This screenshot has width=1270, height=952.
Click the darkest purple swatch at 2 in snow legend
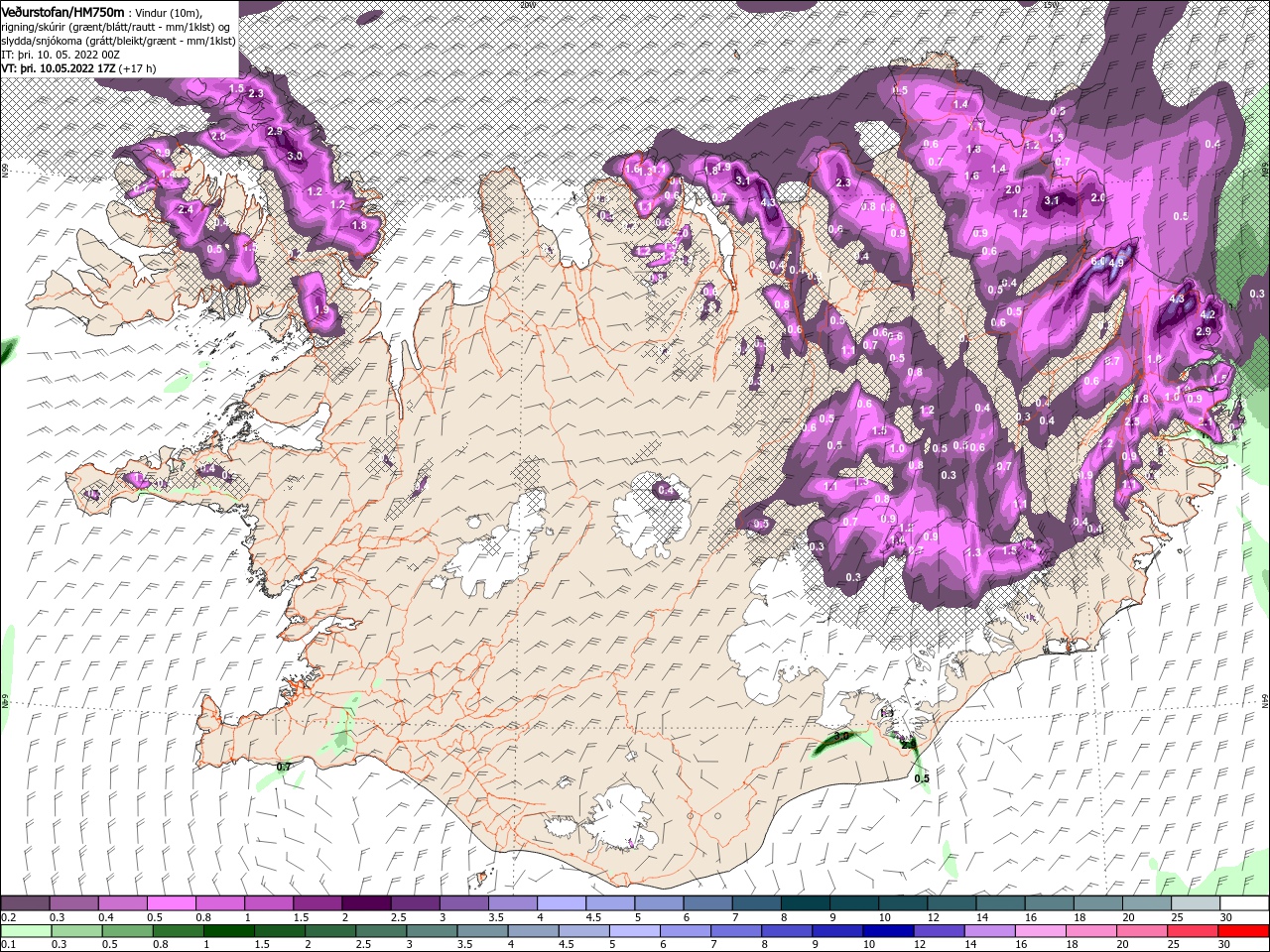366,902
